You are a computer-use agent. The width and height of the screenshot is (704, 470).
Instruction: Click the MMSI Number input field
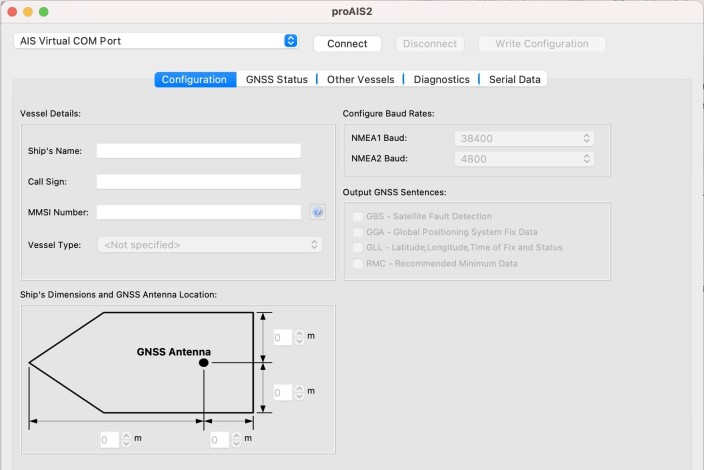(x=198, y=212)
